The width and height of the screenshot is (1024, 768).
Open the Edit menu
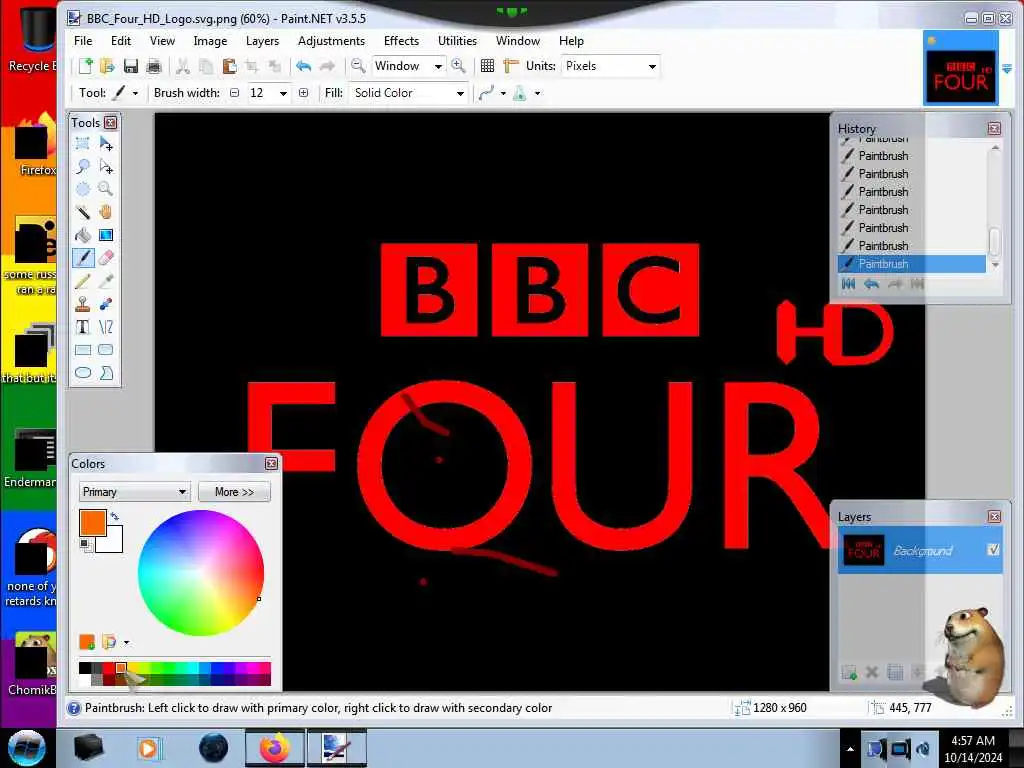pyautogui.click(x=121, y=40)
